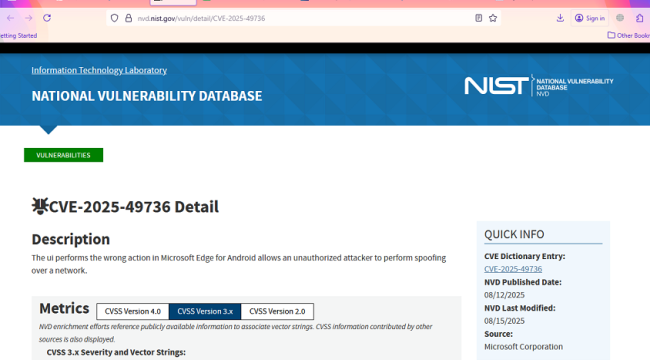The width and height of the screenshot is (650, 360).
Task: Switch to CVSS Version 2.0 tab
Action: (x=277, y=311)
